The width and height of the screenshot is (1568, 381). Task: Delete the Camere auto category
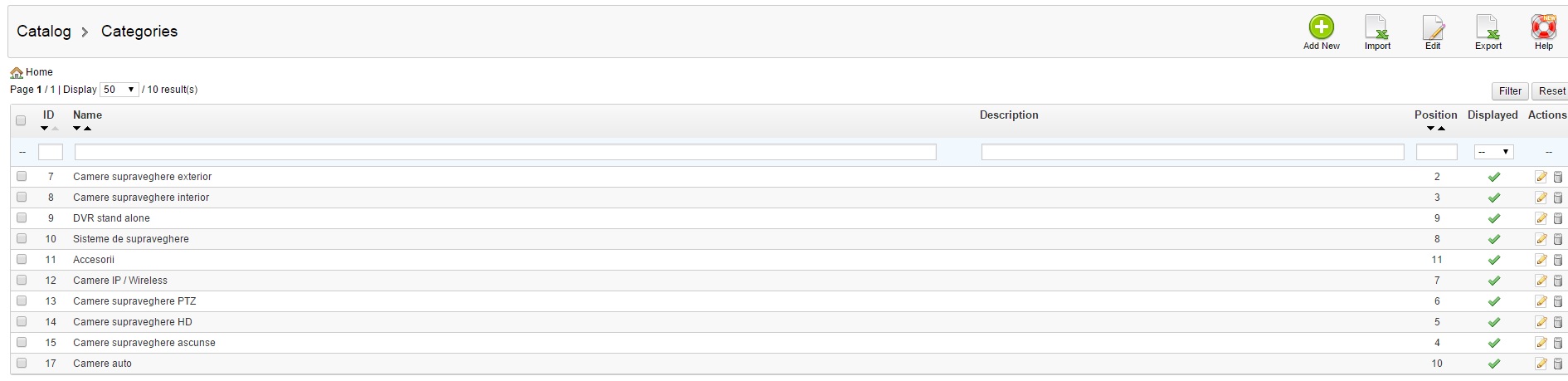pyautogui.click(x=1558, y=364)
